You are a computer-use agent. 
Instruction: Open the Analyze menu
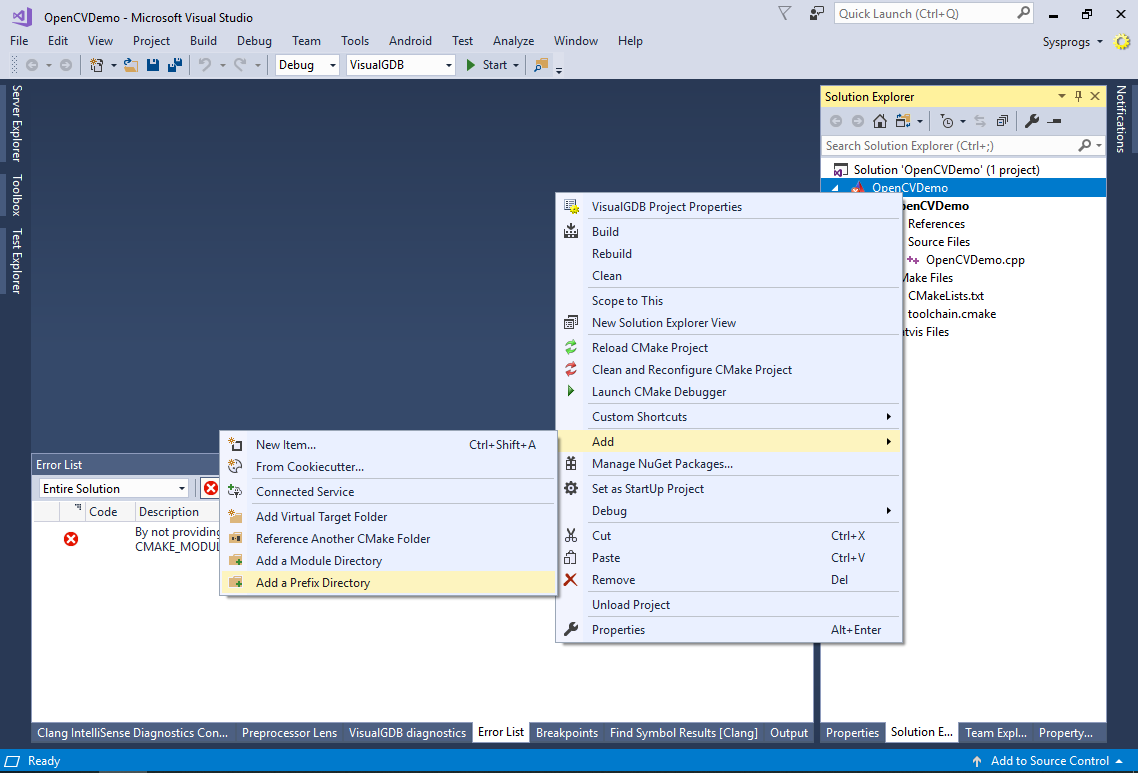click(513, 41)
